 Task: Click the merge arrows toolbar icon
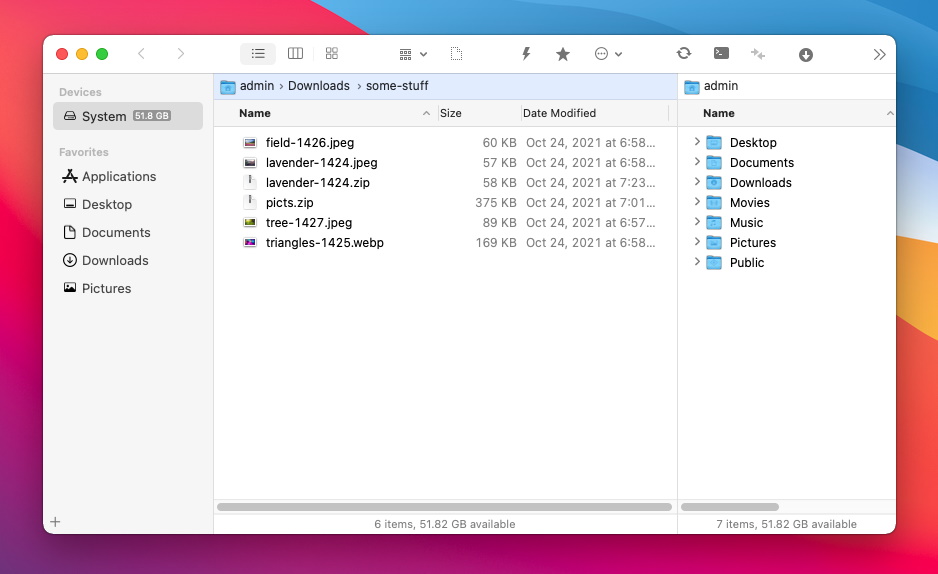pos(758,54)
